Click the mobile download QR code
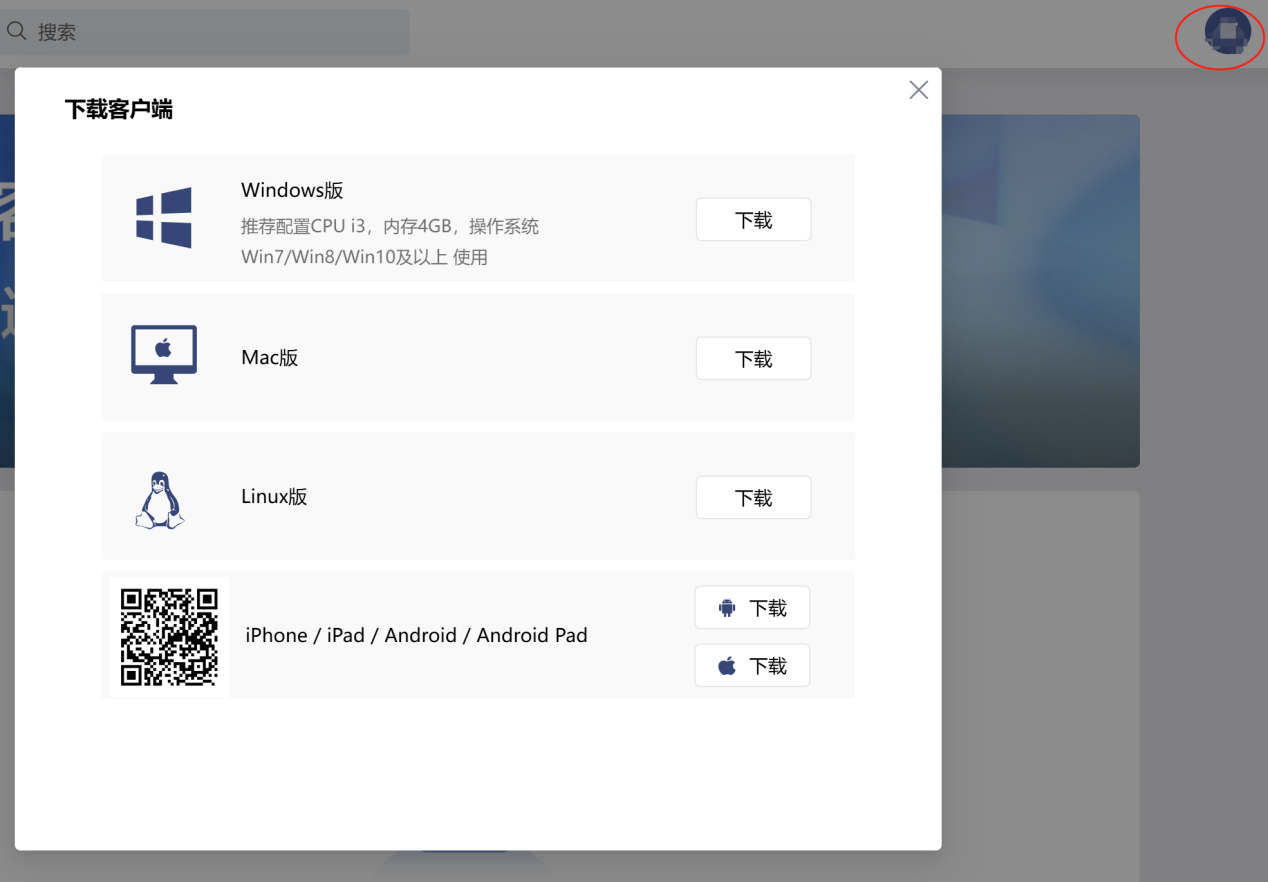Screen dimensions: 1268x882 tap(169, 637)
